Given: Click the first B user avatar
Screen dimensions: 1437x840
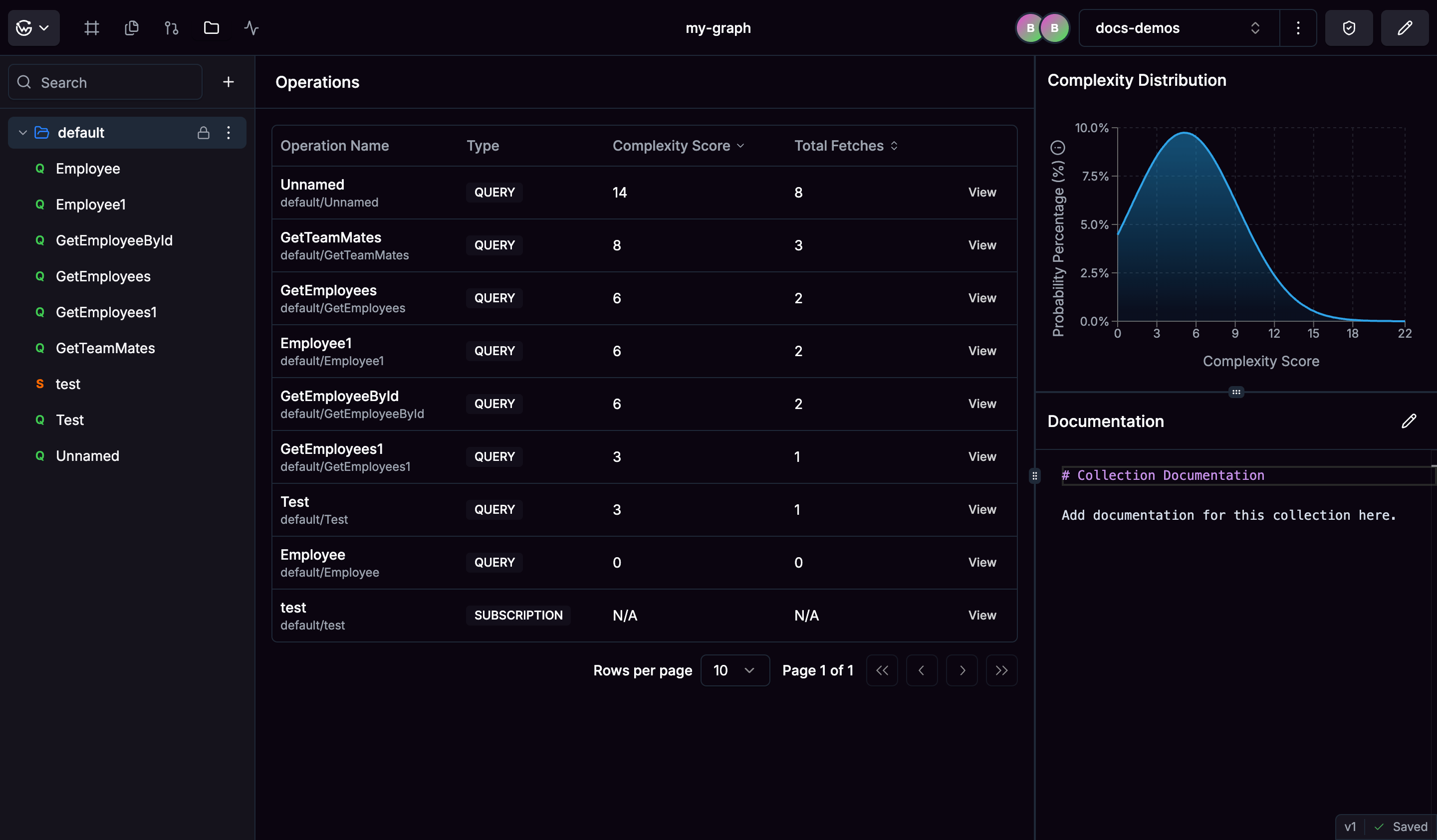Looking at the screenshot, I should 1030,28.
